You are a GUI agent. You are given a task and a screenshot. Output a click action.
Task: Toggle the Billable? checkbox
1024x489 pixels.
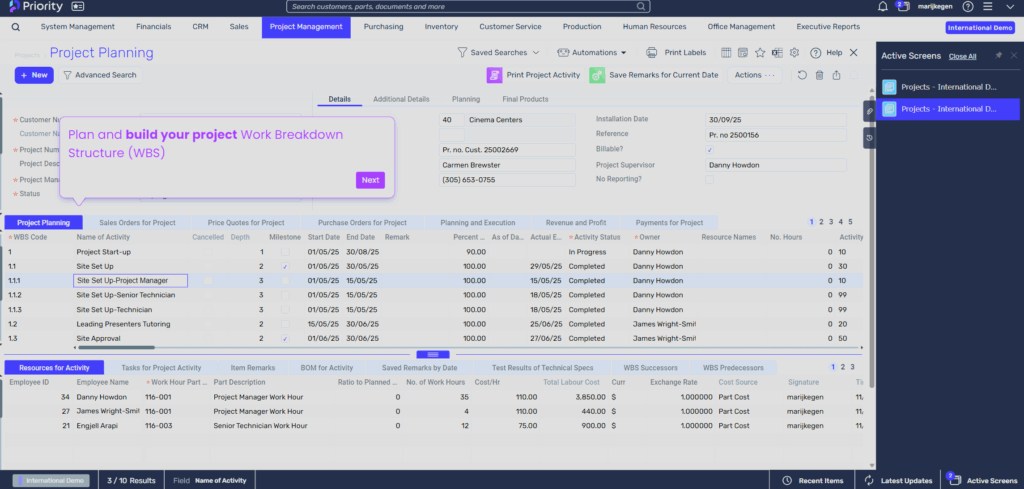point(710,150)
